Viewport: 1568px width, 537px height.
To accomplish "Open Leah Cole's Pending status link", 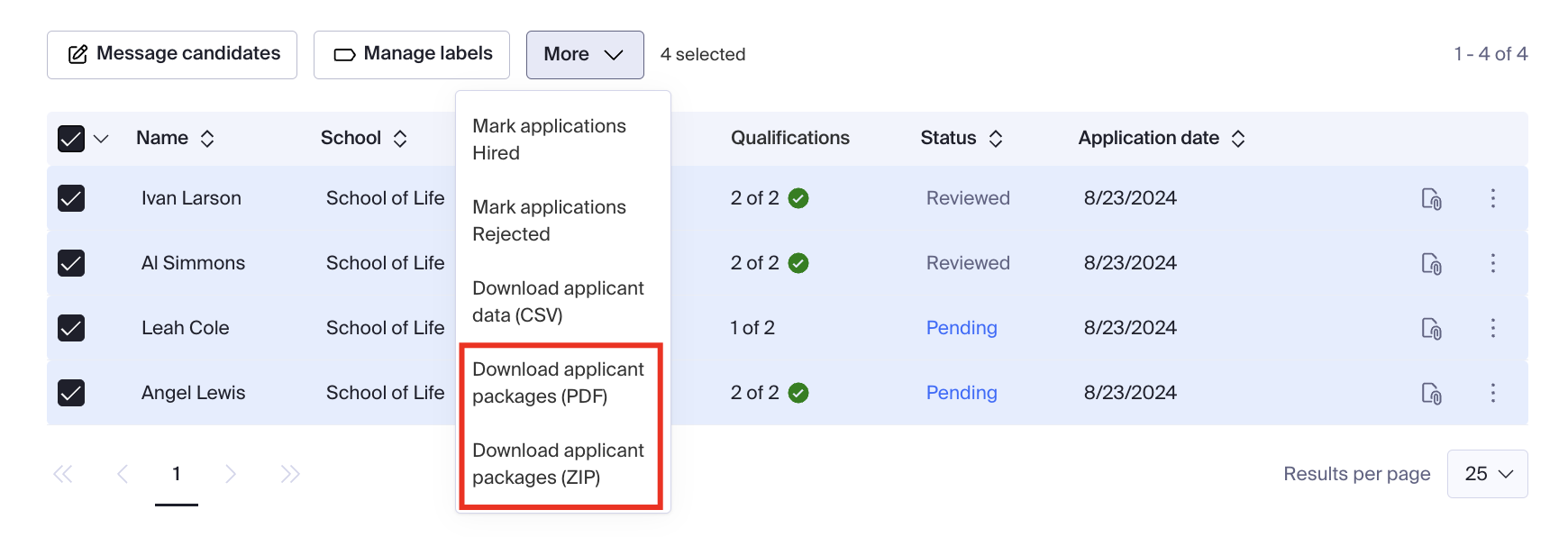I will click(x=962, y=328).
